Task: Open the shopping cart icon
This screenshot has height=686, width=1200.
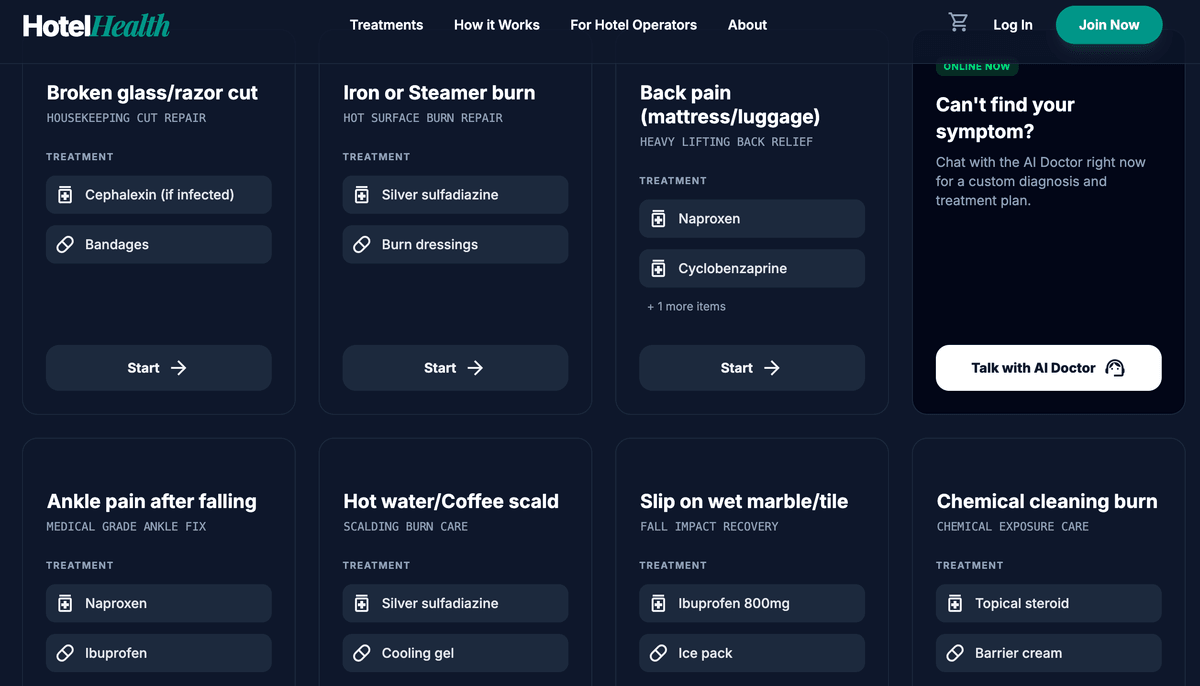Action: pos(958,23)
